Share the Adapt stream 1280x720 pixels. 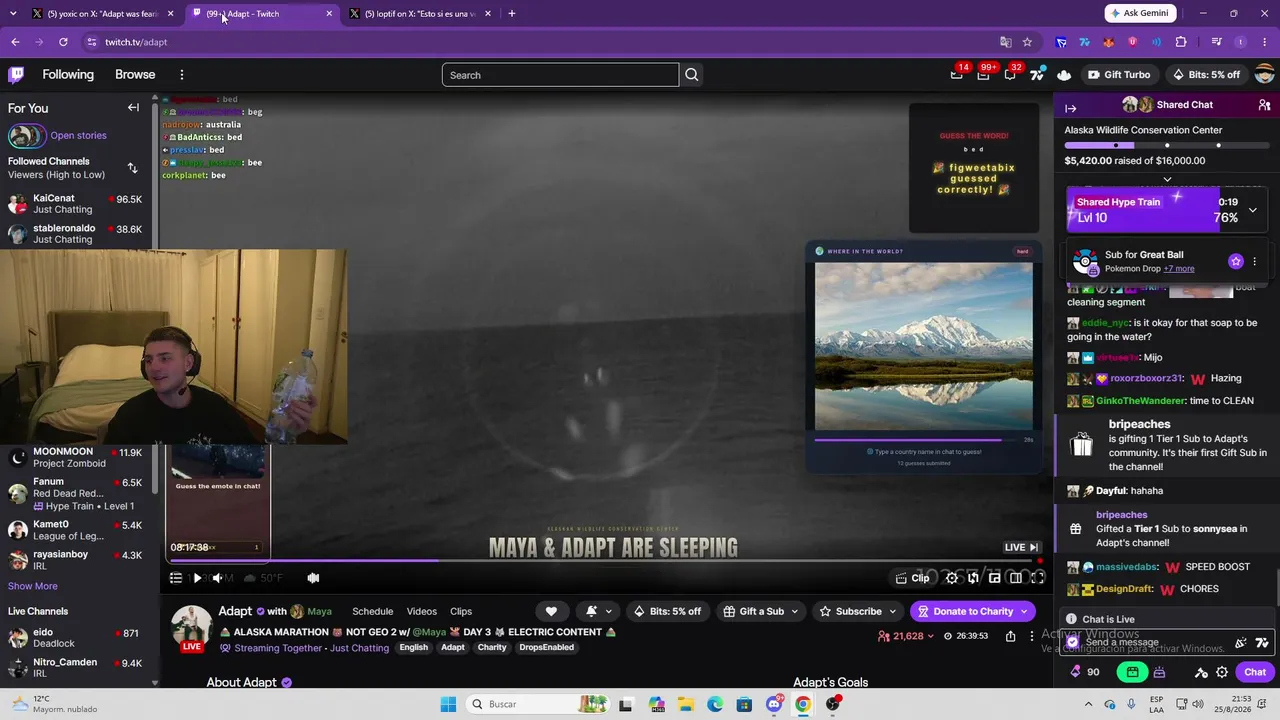pos(1010,636)
